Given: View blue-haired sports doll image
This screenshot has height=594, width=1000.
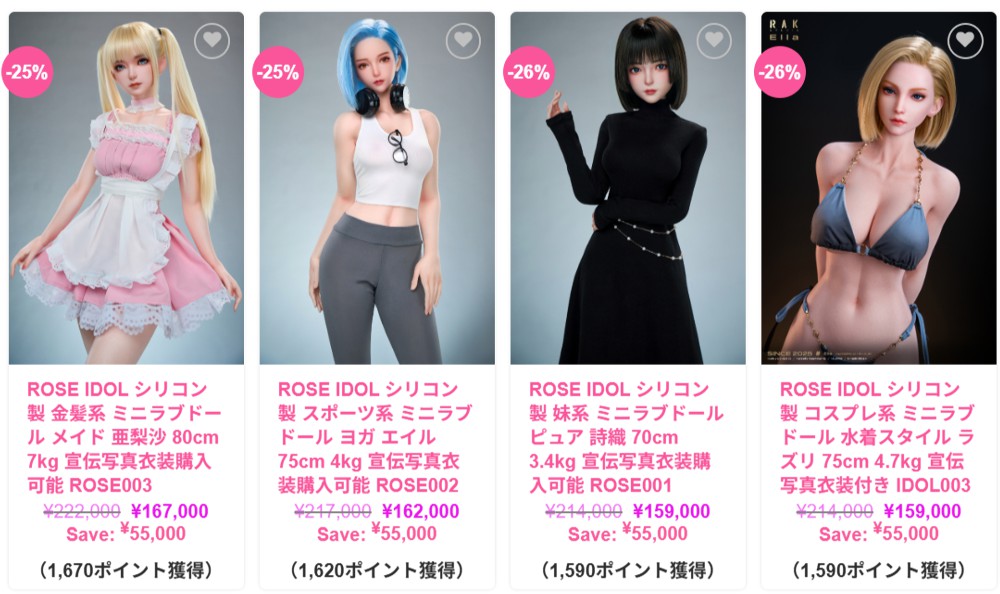Looking at the screenshot, I should point(377,188).
